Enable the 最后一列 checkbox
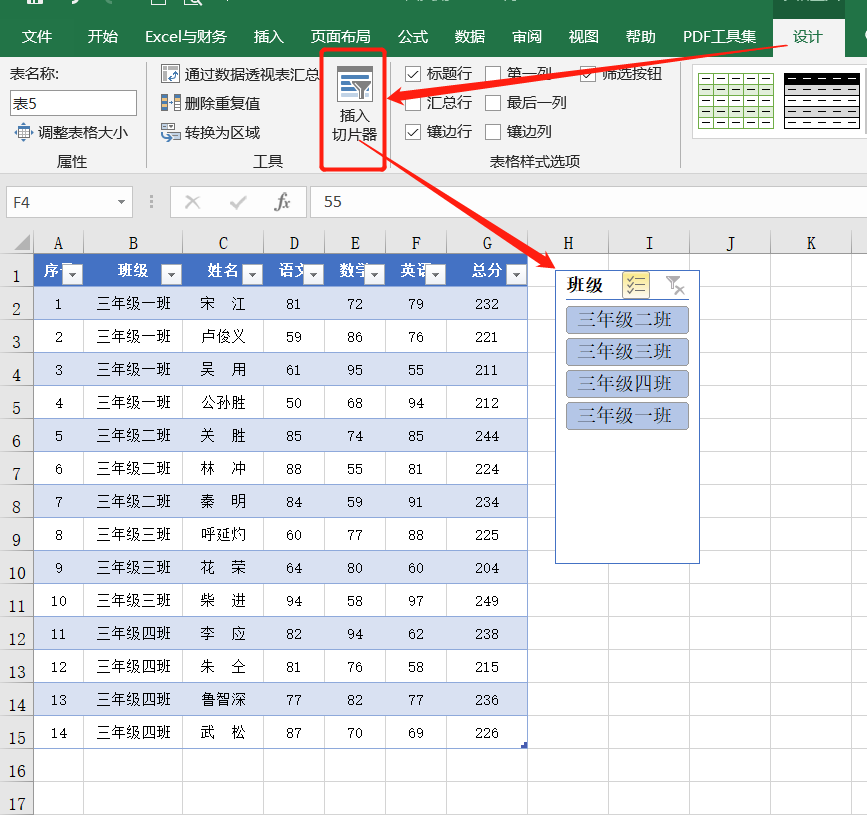 tap(493, 103)
